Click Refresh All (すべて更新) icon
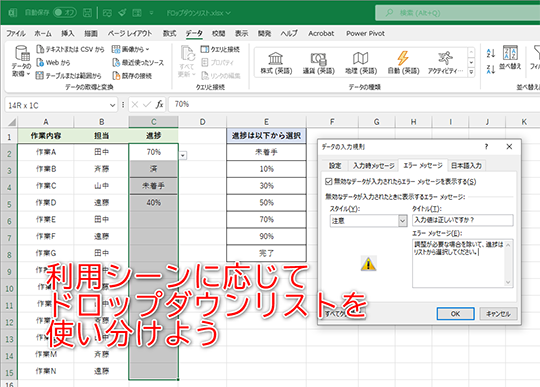The width and height of the screenshot is (540, 387). click(187, 54)
